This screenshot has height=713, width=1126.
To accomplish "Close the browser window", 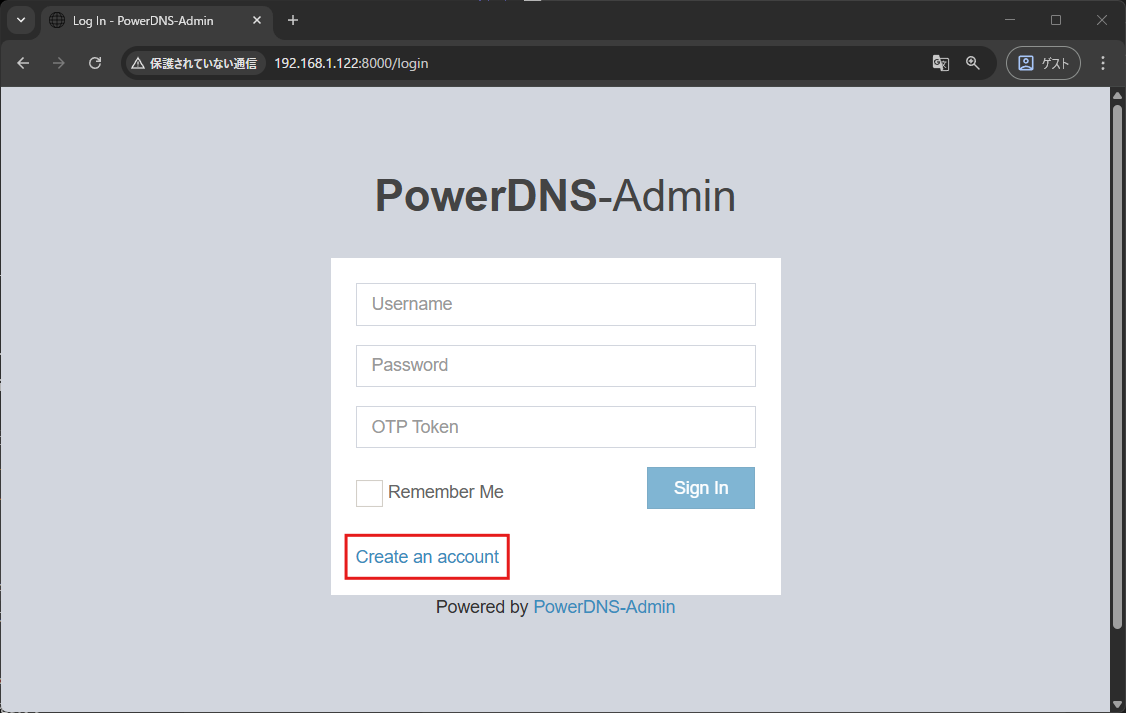I will 1102,20.
